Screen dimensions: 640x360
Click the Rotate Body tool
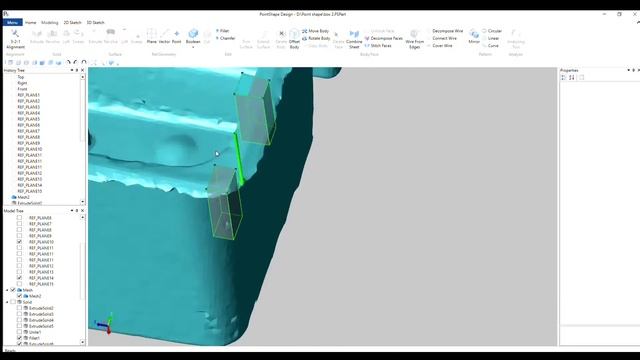[316, 38]
